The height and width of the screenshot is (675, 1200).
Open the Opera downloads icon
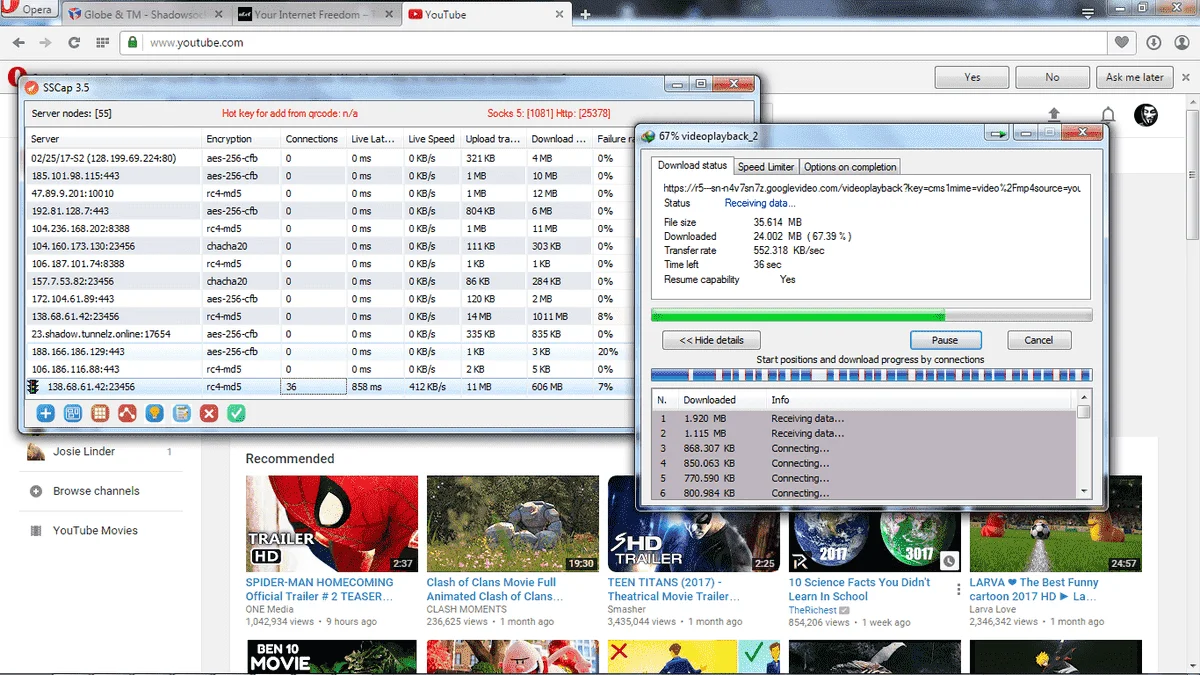point(1153,43)
